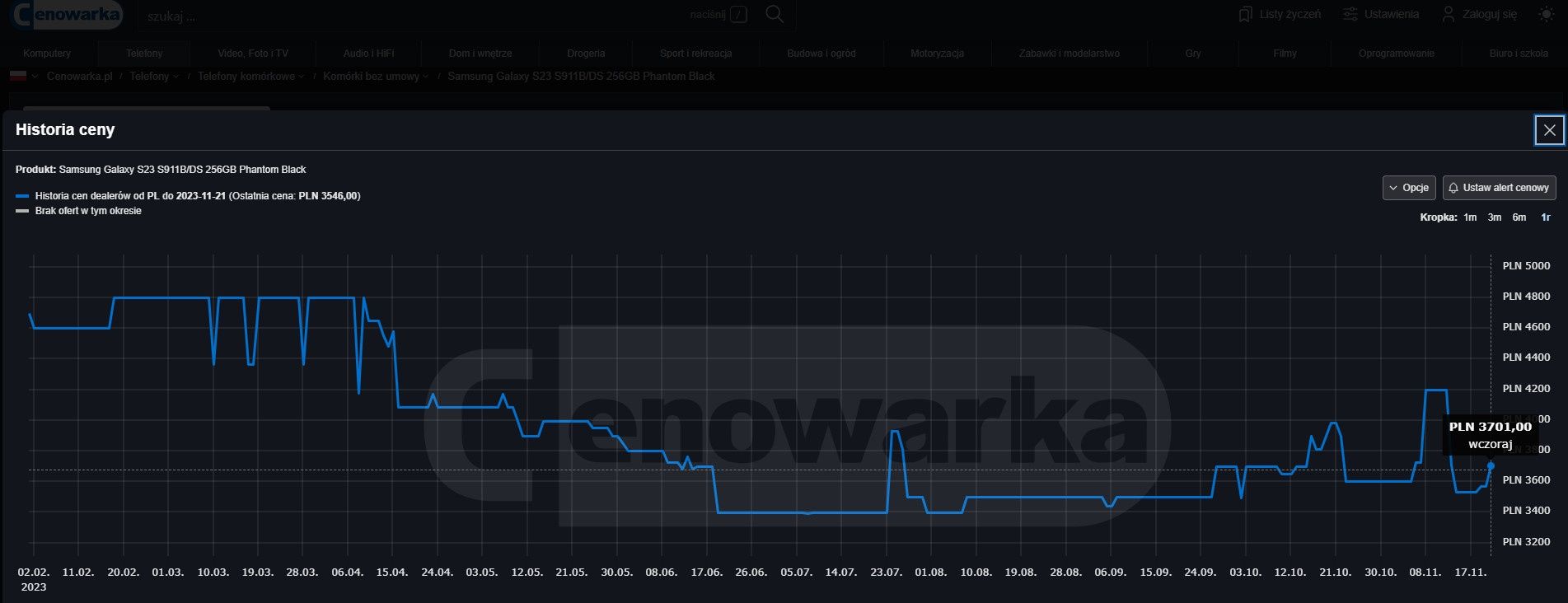Click the latest price data point on chart
This screenshot has height=603, width=1568.
click(1491, 466)
